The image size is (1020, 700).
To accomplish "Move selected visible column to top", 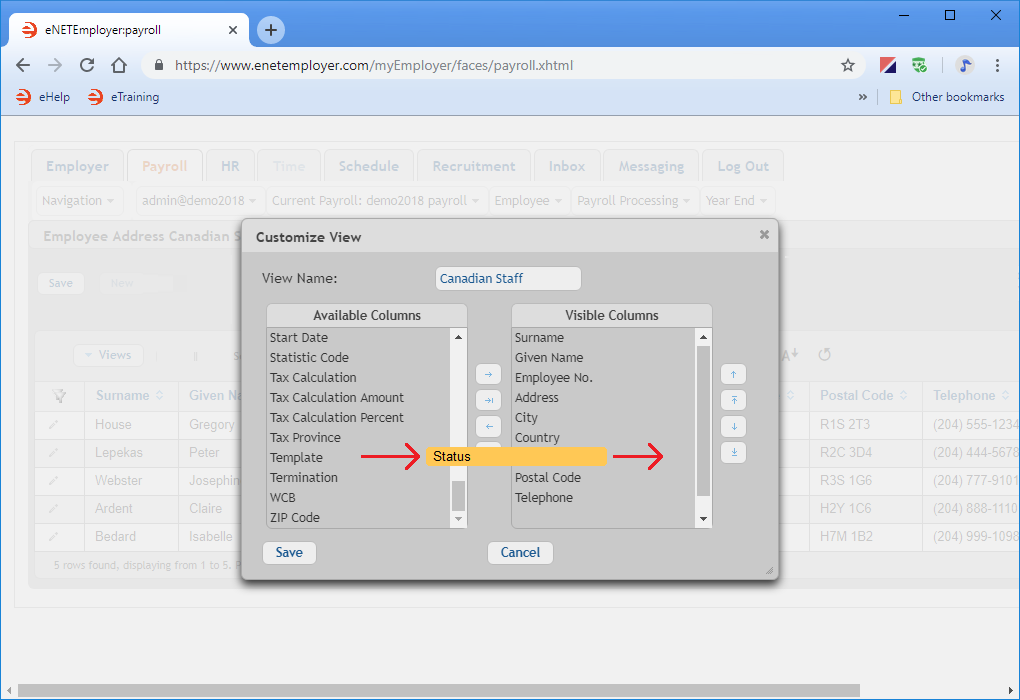I will pos(733,400).
